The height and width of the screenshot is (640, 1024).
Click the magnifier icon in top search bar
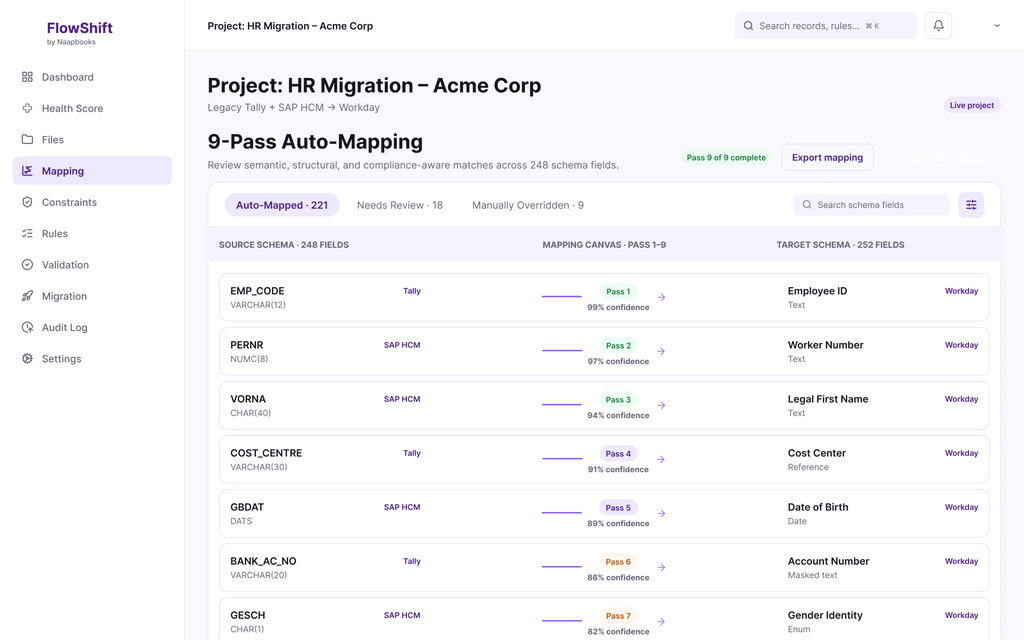(x=748, y=26)
